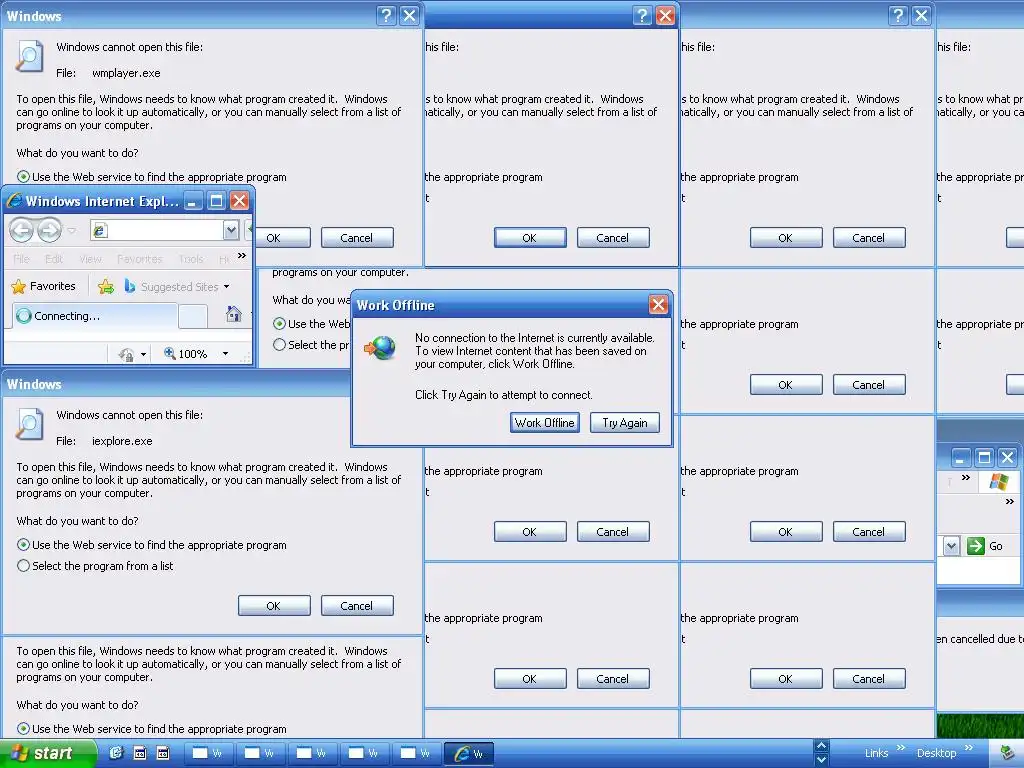Expand the toolbar chevron below the Windows flag logo
Viewport: 1024px width, 768px height.
pos(1010,502)
